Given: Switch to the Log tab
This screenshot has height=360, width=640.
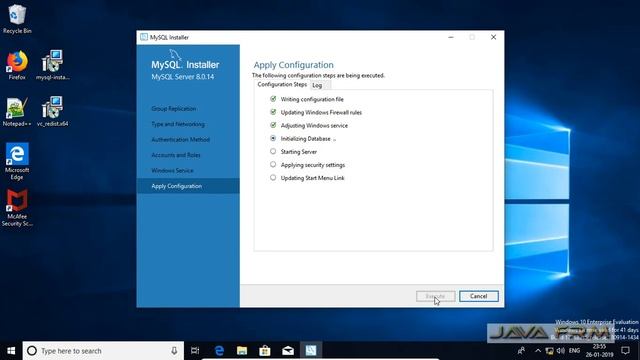Looking at the screenshot, I should point(317,85).
